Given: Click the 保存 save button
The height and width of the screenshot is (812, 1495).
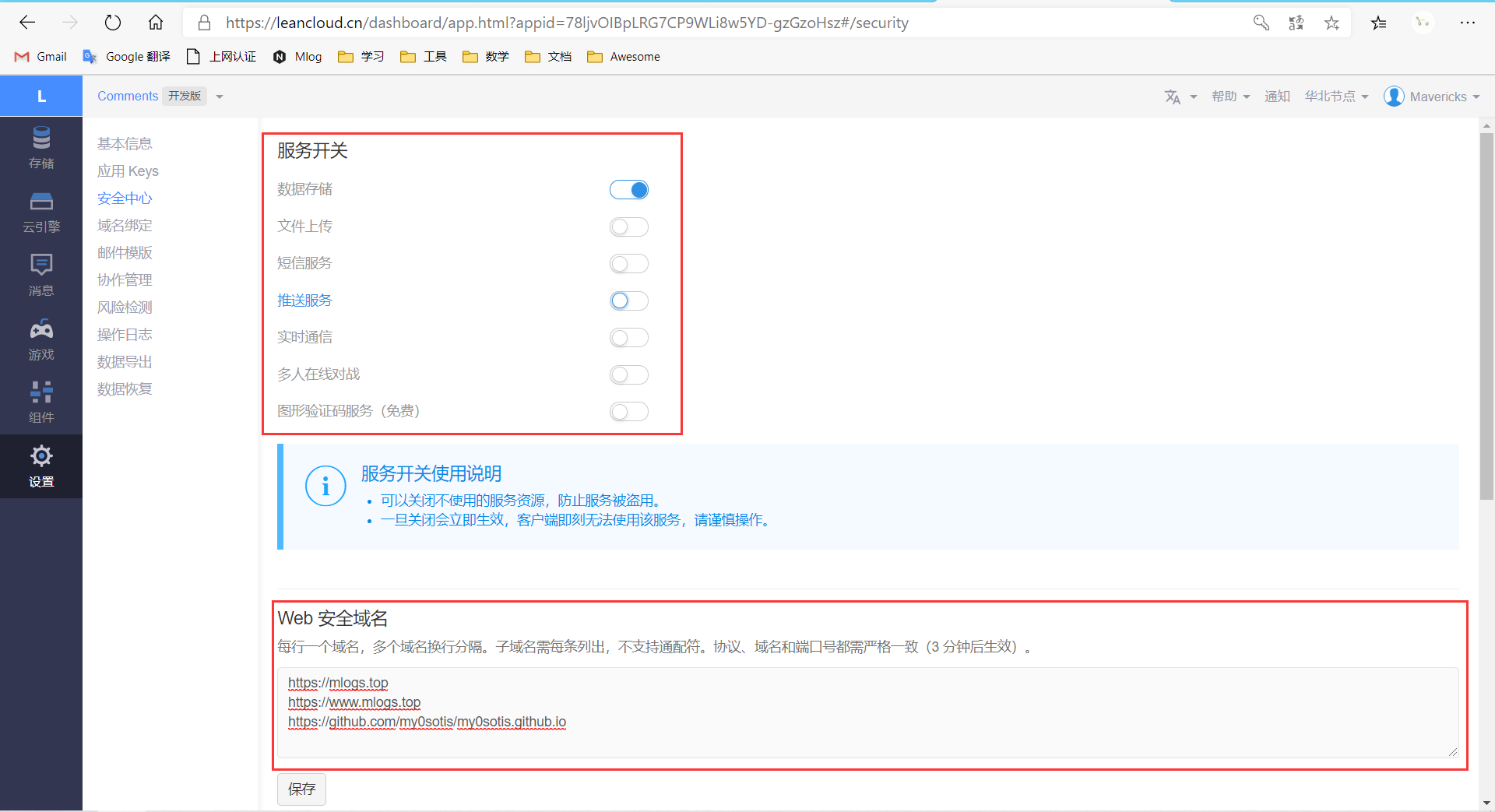Looking at the screenshot, I should point(301,789).
